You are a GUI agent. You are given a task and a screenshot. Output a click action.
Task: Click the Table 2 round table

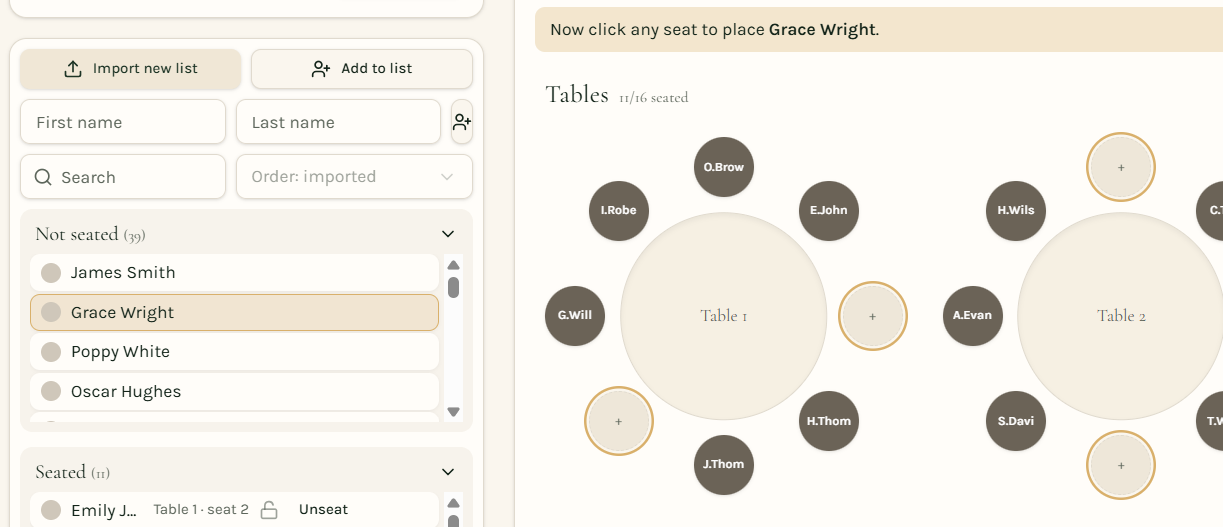1120,316
